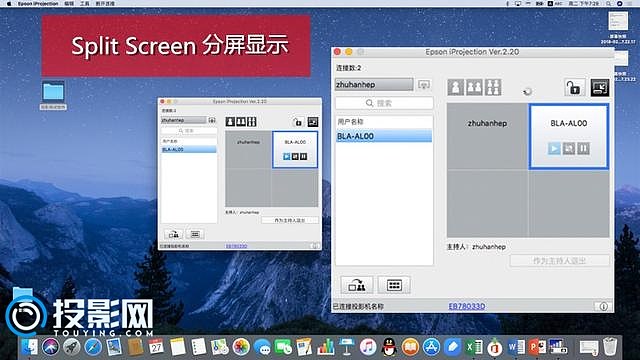Click stop button on large BLA-AL00 panel
The image size is (640, 360).
point(569,148)
